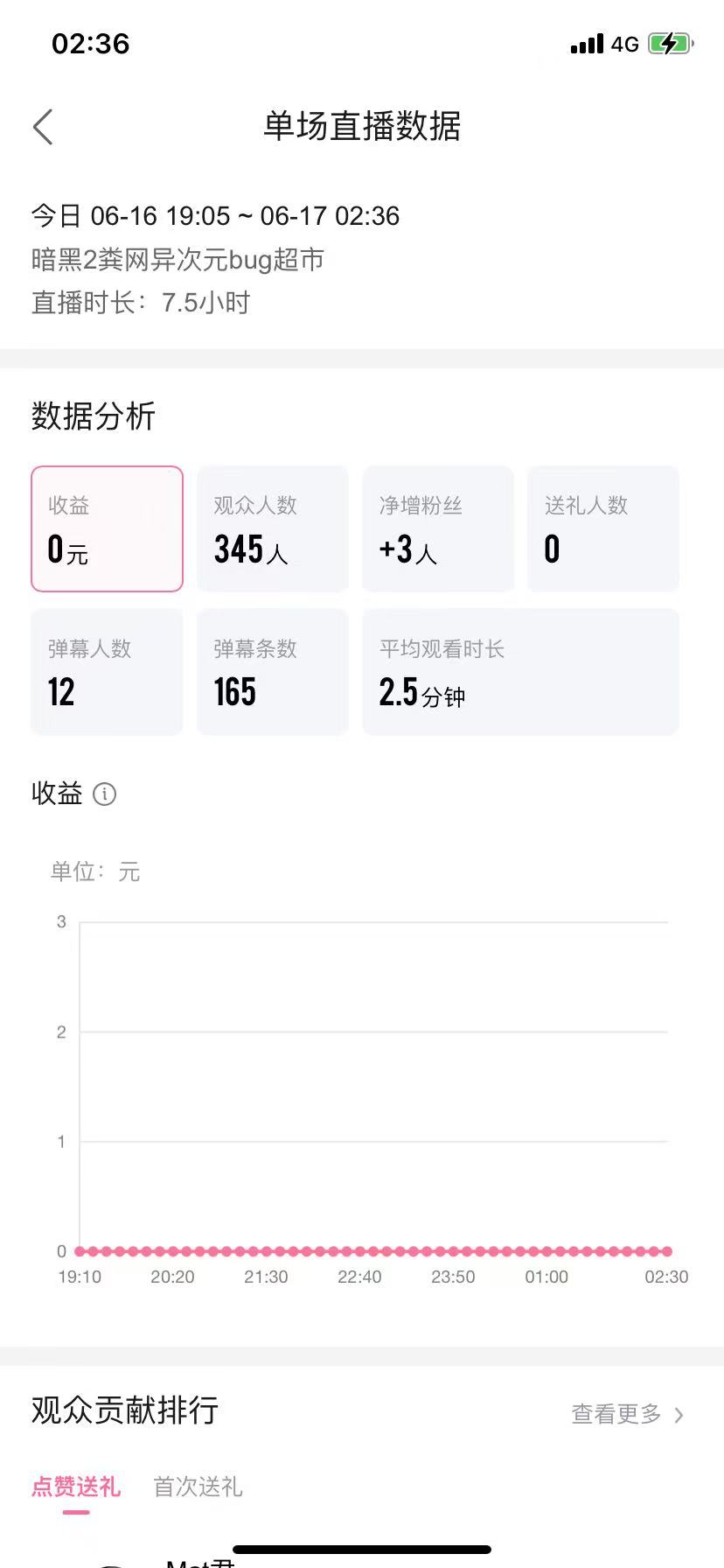Viewport: 724px width, 1568px height.
Task: Tap the battery charging icon
Action: tap(671, 44)
